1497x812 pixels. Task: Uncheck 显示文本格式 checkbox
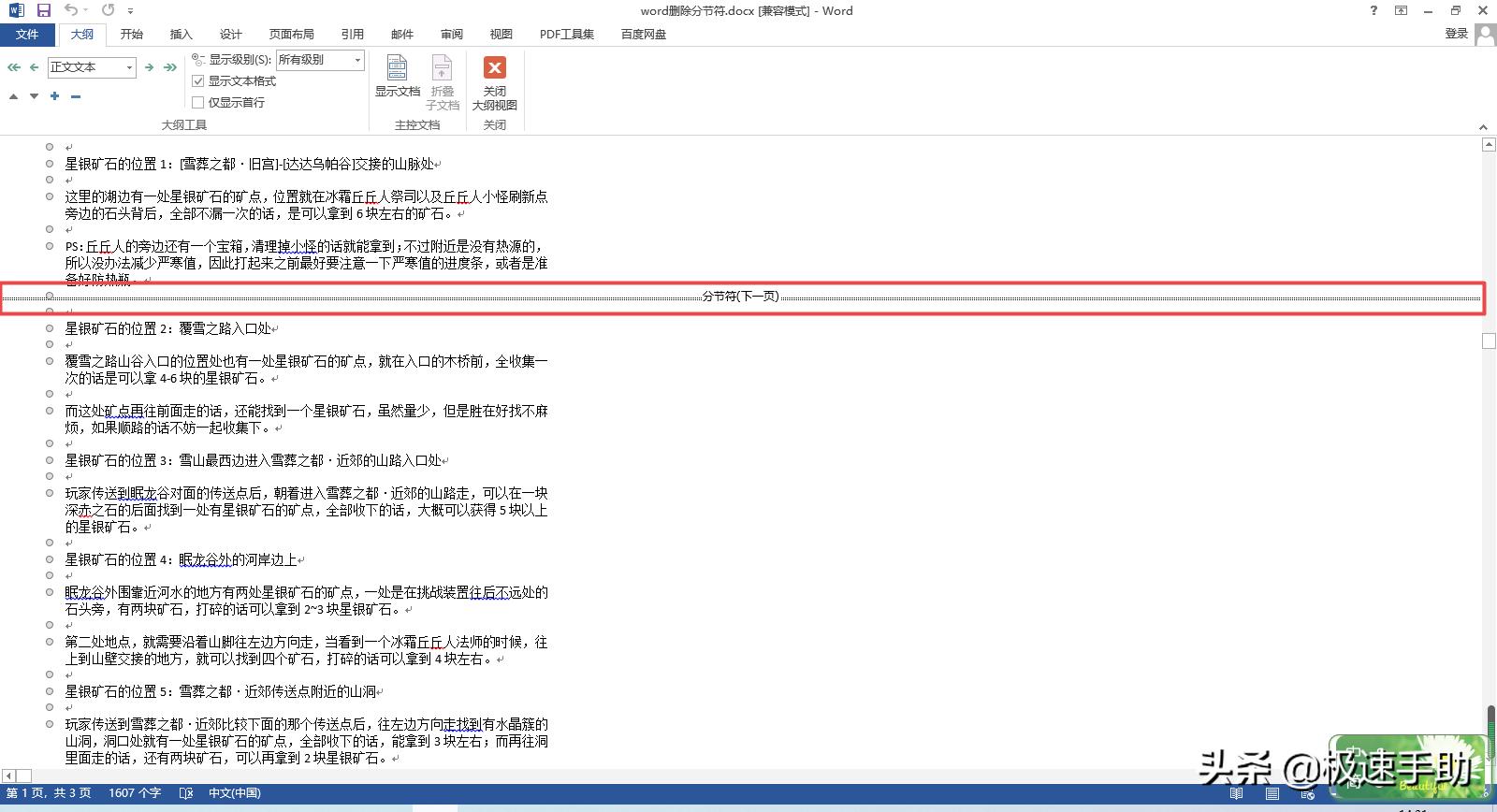198,81
